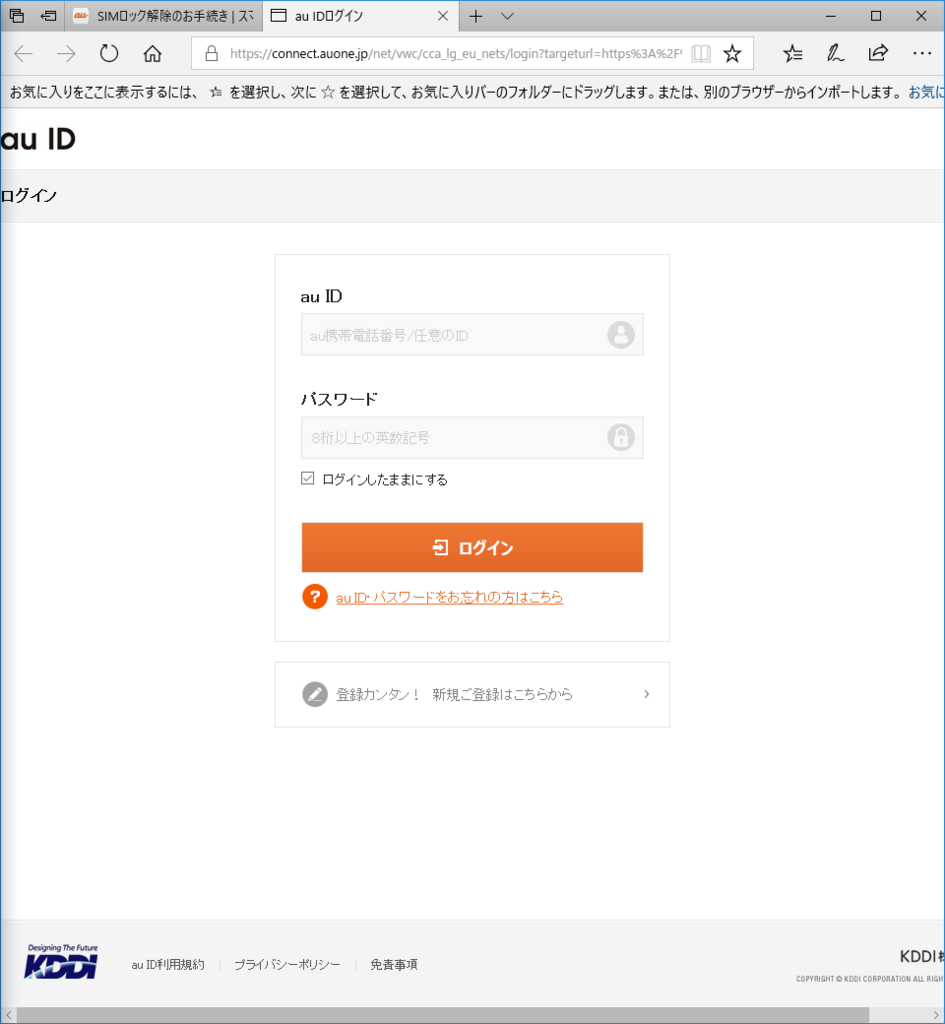Viewport: 945px width, 1024px height.
Task: Click the 新規ご登録はこちらから registration row
Action: pos(472,694)
